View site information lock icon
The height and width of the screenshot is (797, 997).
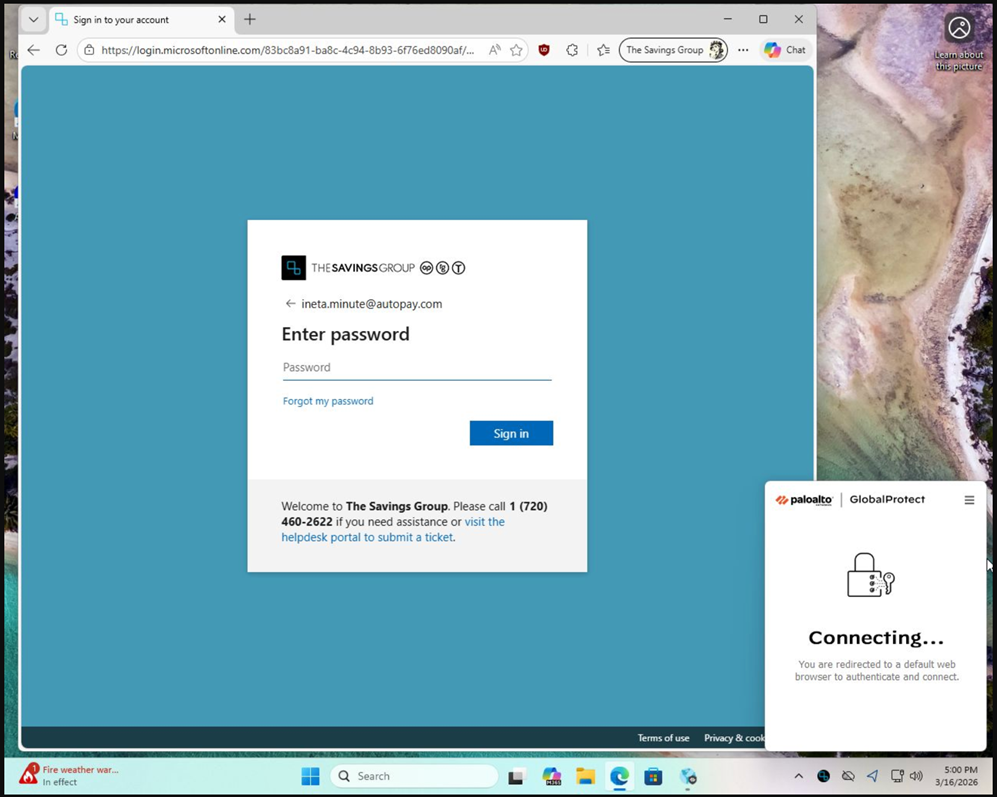tap(89, 50)
